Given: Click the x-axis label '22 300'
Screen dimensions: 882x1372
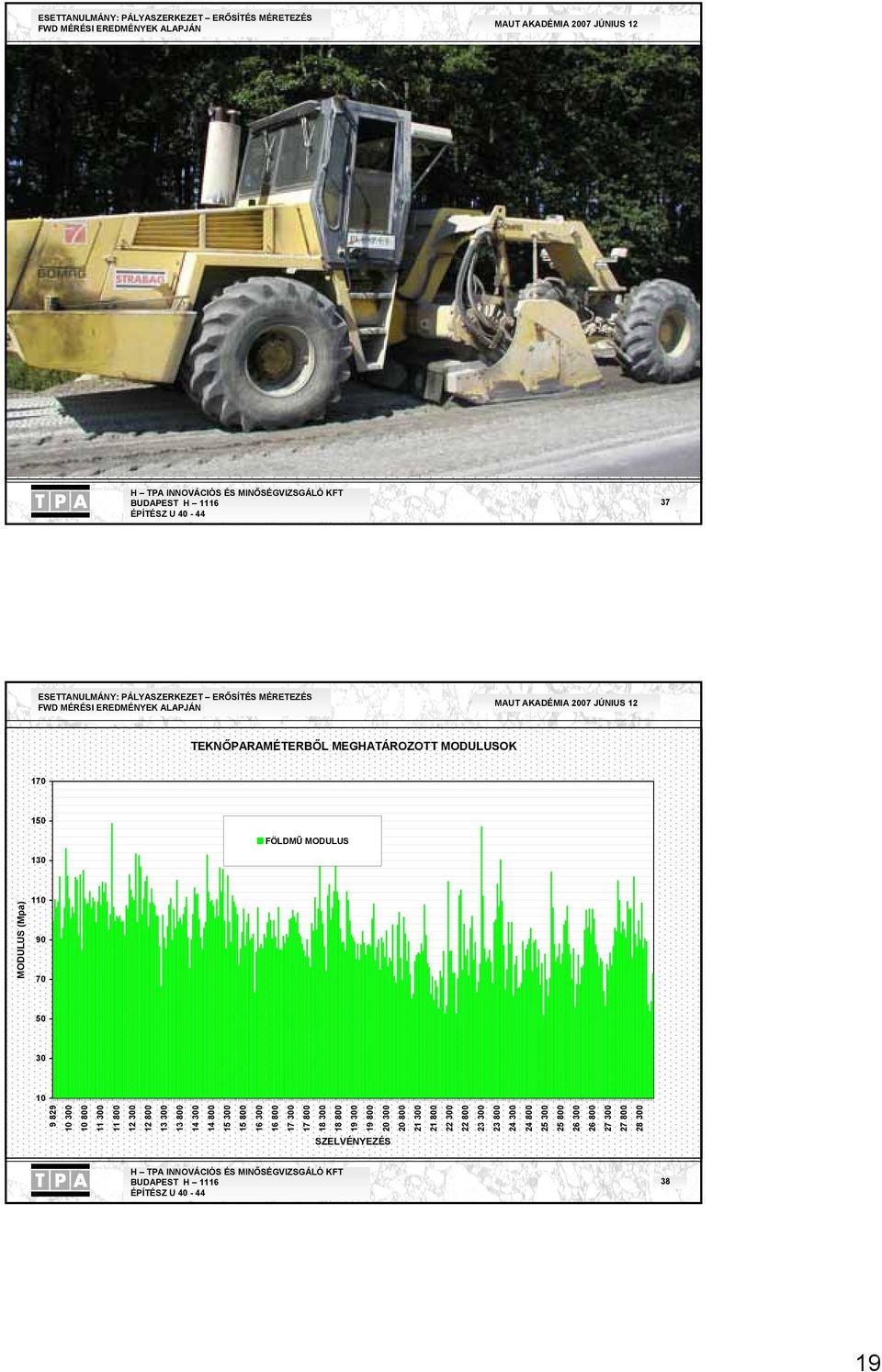Looking at the screenshot, I should click(450, 1117).
